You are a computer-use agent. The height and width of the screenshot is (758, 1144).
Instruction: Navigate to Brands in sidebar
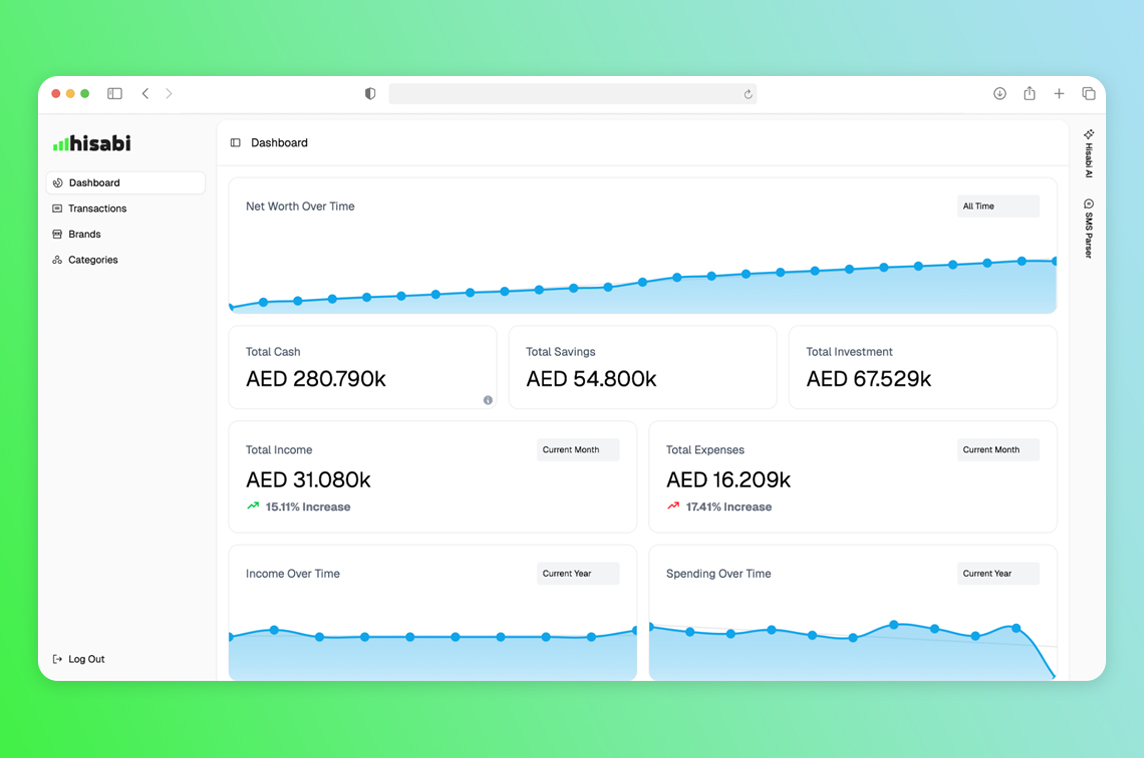(84, 234)
